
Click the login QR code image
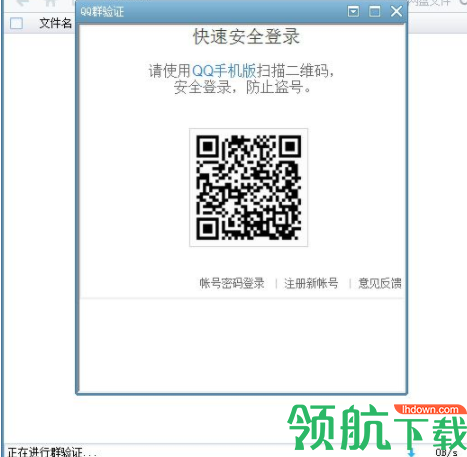tap(248, 187)
